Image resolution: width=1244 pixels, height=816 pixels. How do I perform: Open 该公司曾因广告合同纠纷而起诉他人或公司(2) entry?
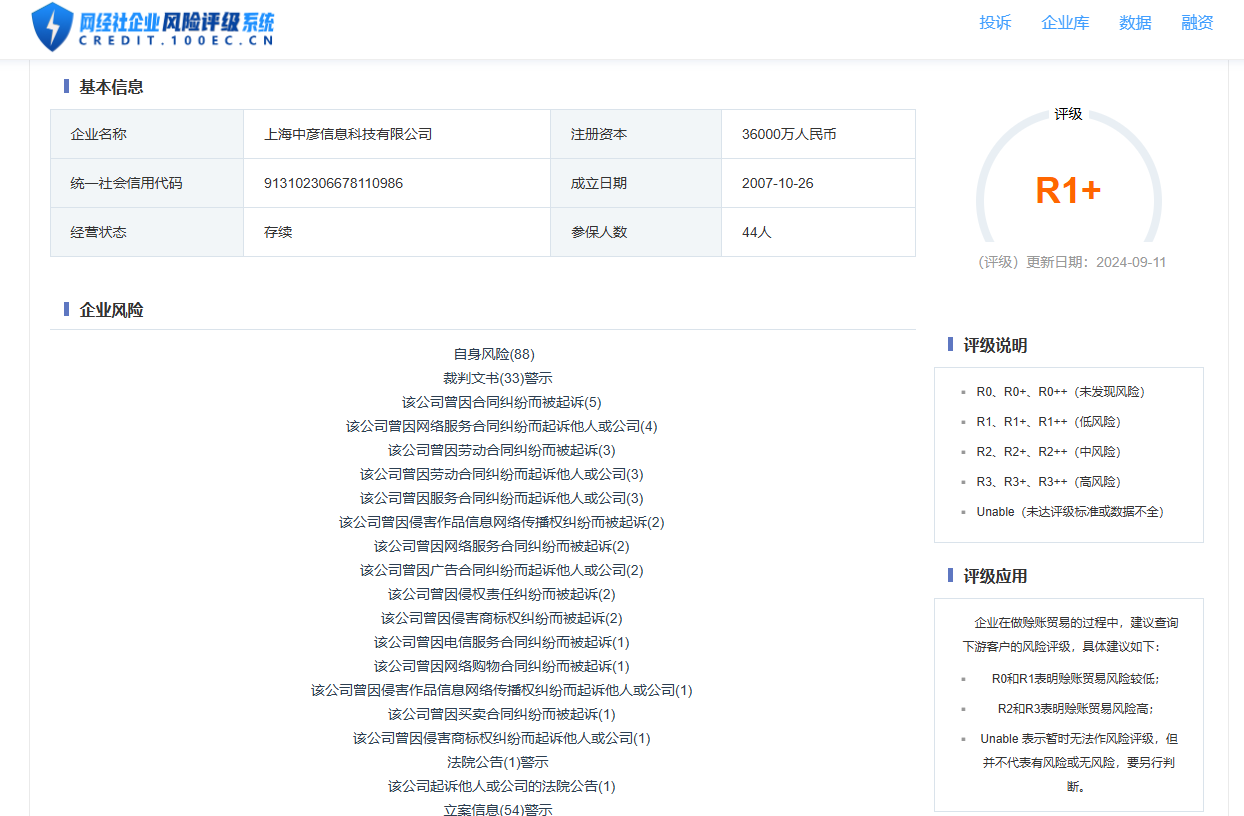(501, 570)
